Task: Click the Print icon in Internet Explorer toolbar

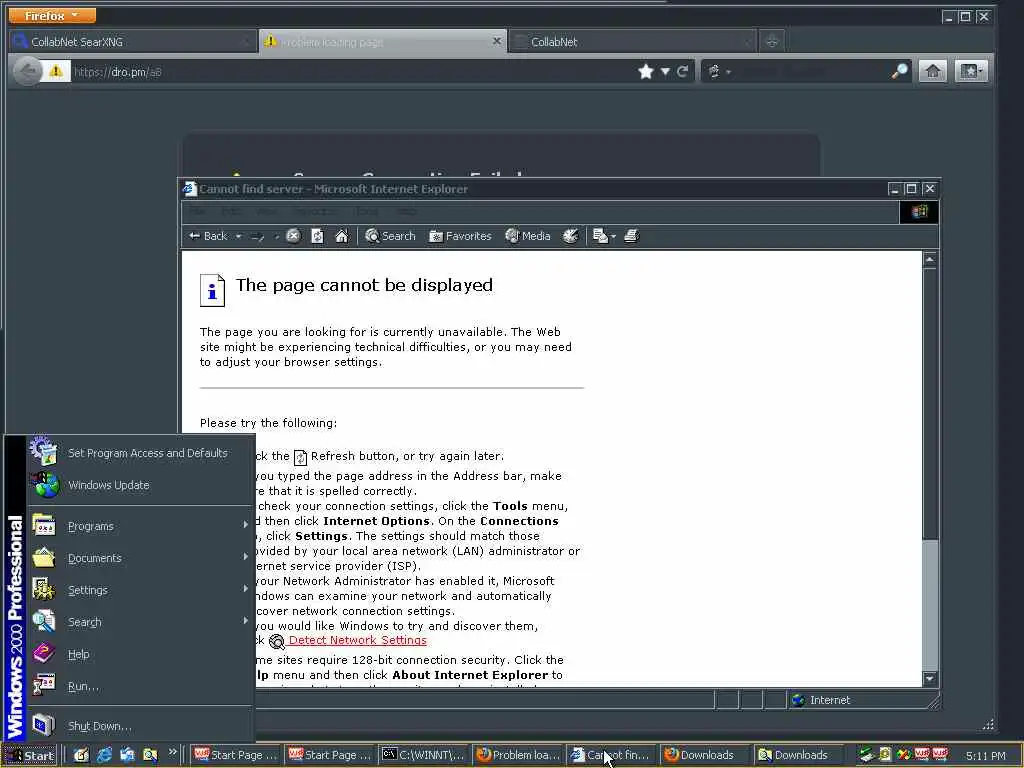Action: [x=631, y=236]
